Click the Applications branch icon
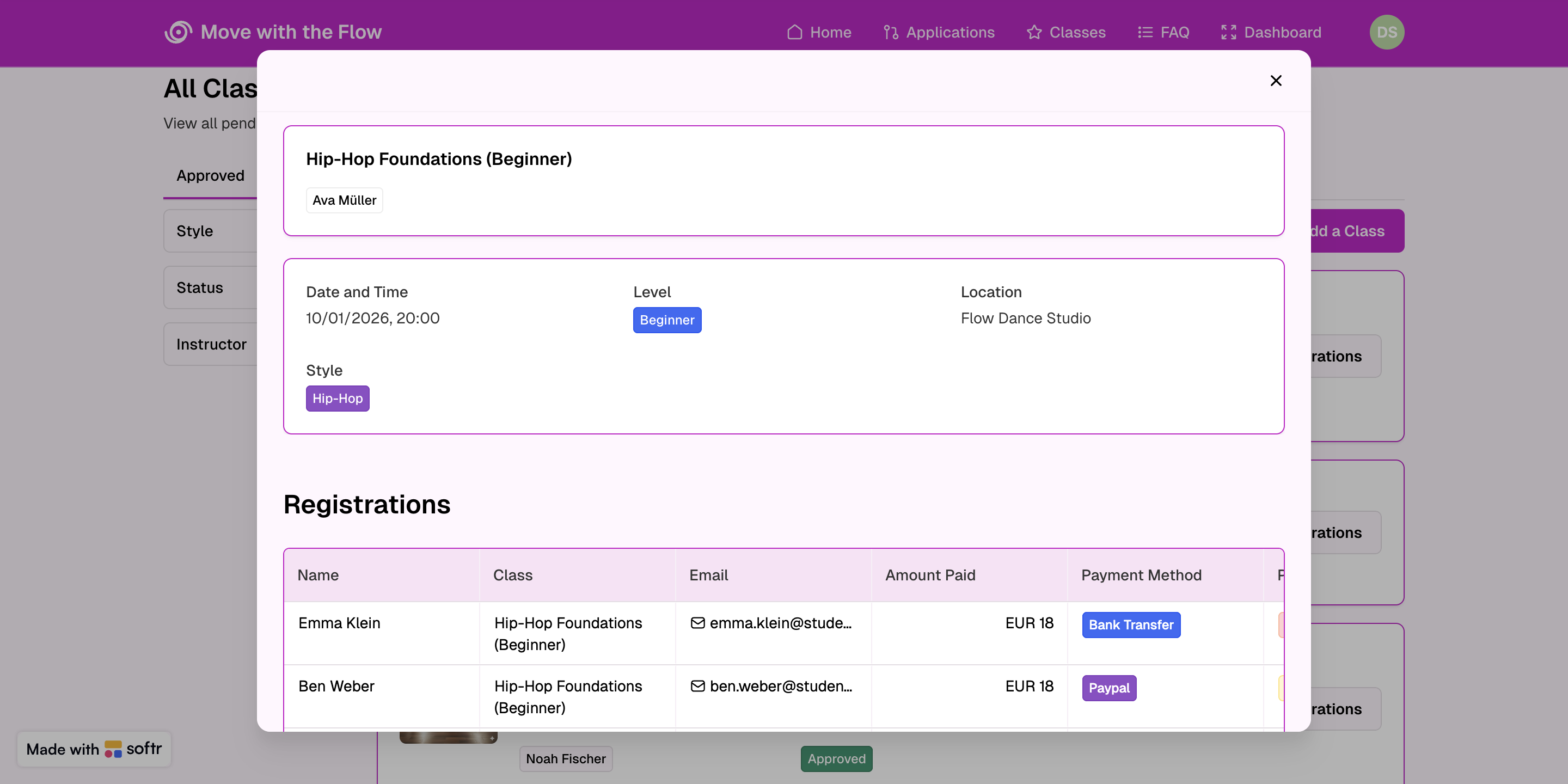 tap(891, 32)
